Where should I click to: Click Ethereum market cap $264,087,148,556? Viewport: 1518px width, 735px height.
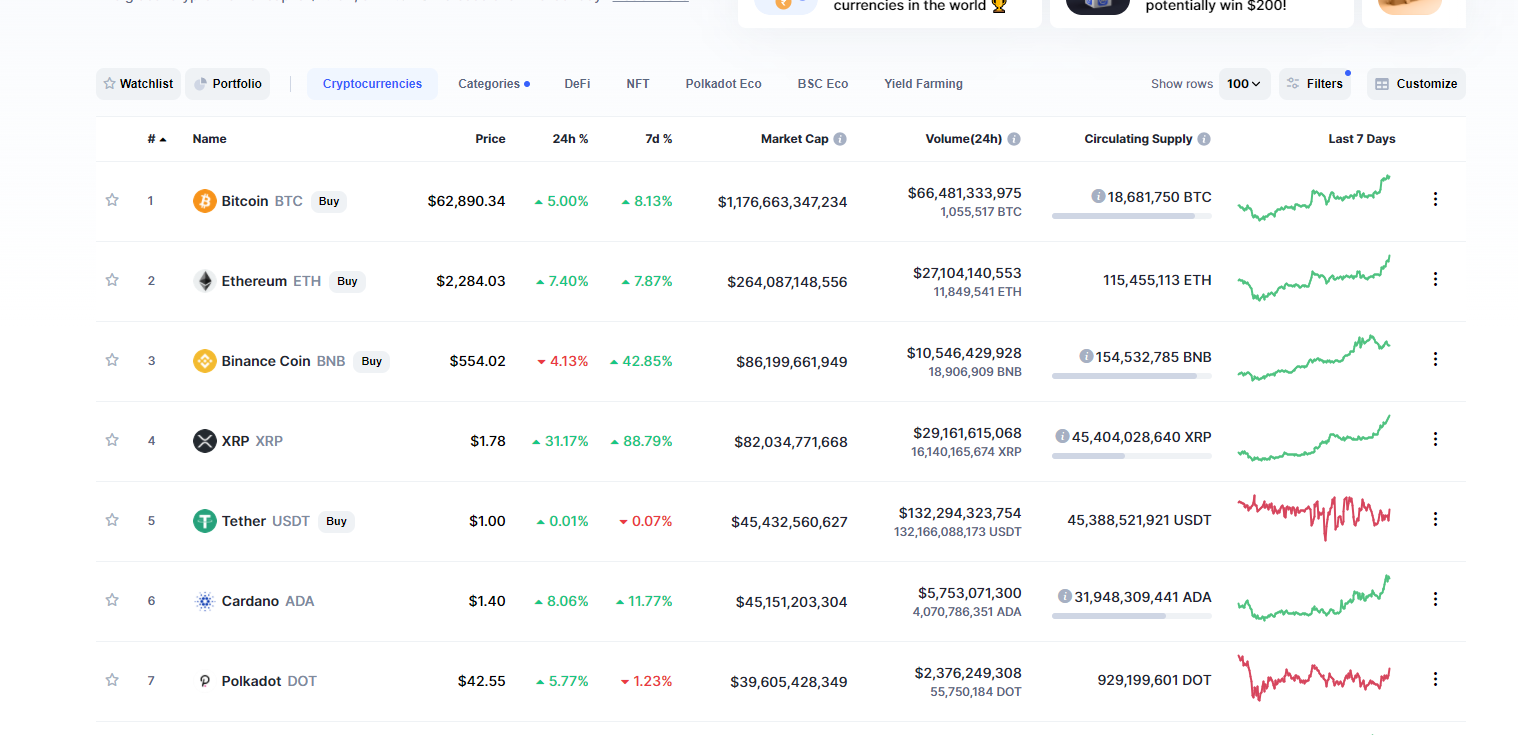coord(787,282)
